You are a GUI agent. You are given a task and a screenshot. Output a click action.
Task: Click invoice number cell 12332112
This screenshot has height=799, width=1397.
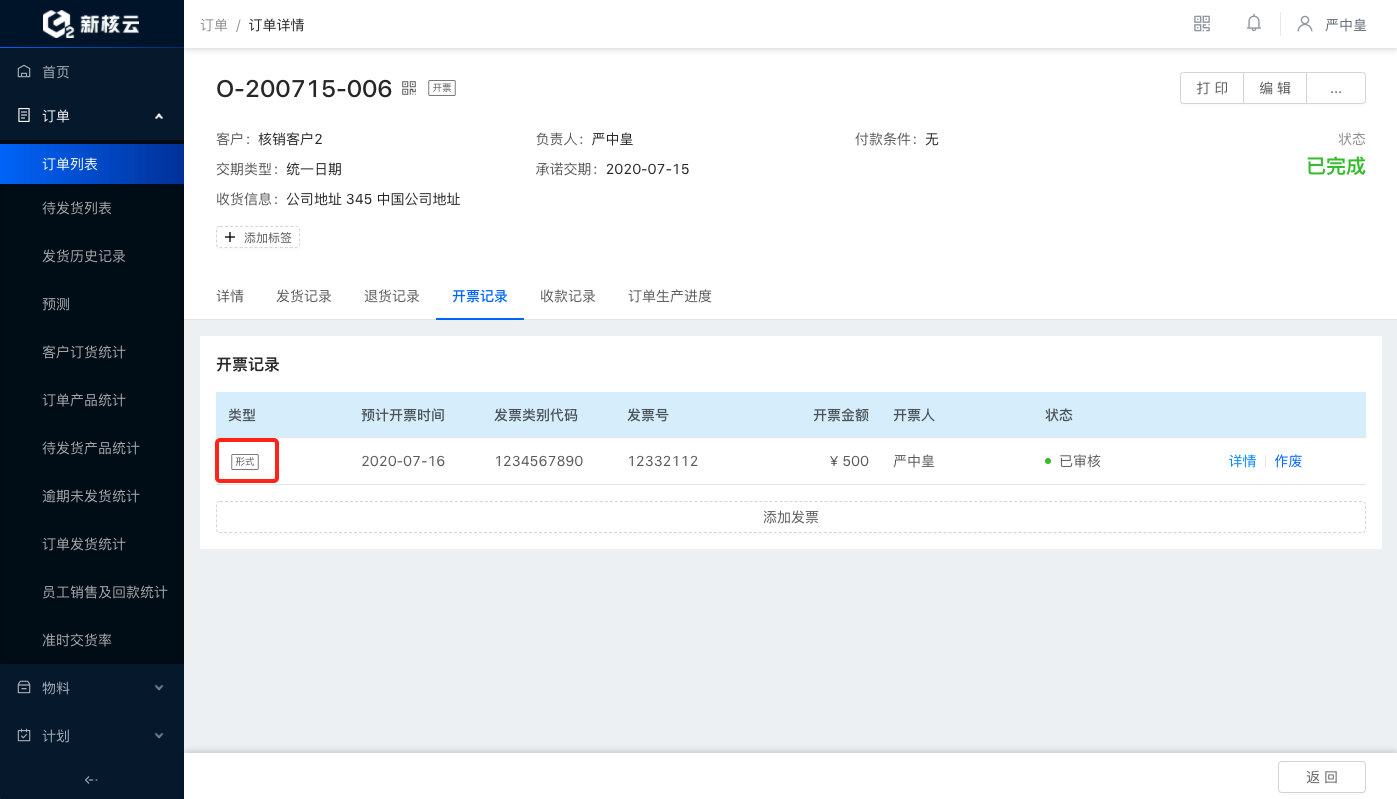pos(663,461)
